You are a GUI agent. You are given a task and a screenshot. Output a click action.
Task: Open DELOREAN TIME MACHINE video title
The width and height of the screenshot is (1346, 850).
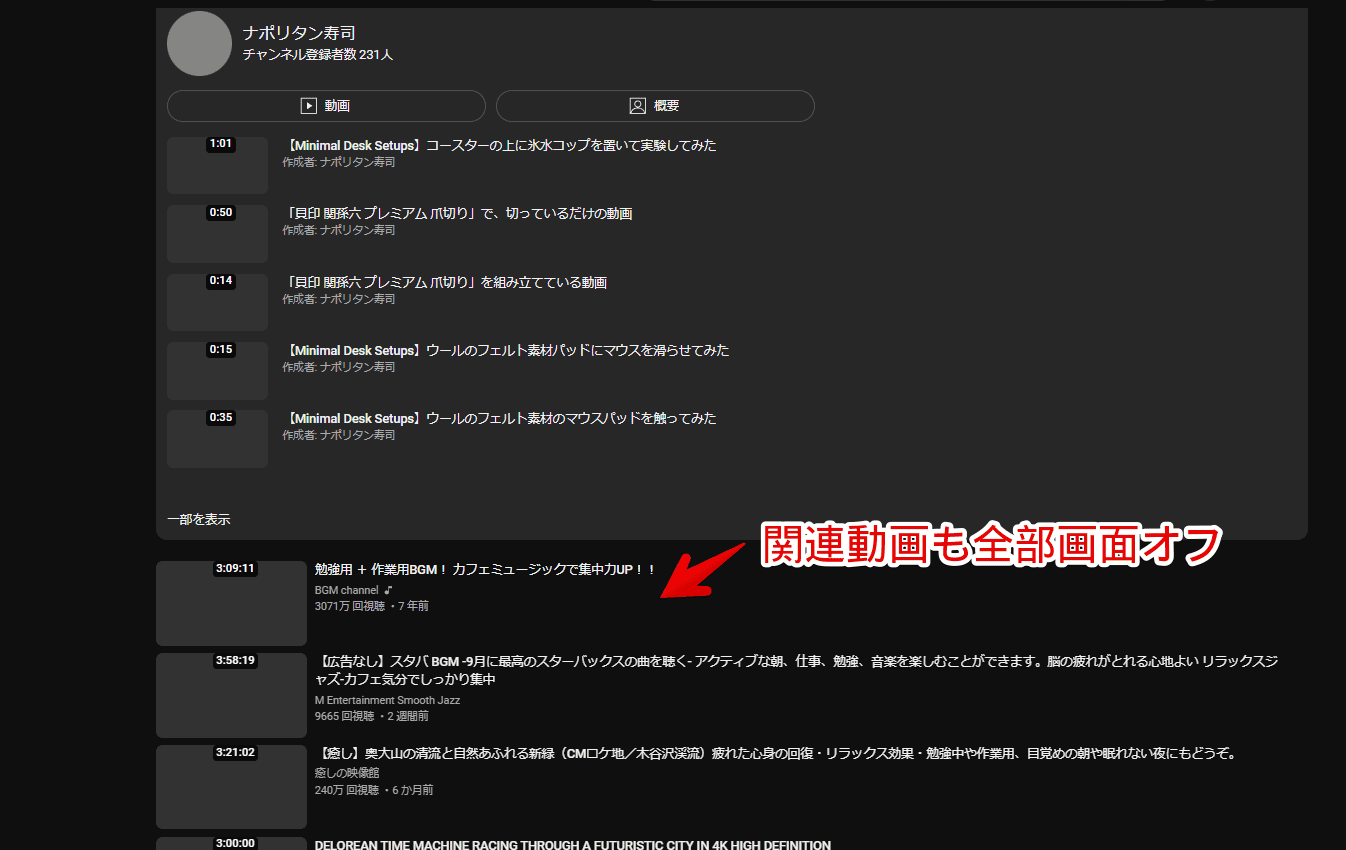click(x=572, y=845)
